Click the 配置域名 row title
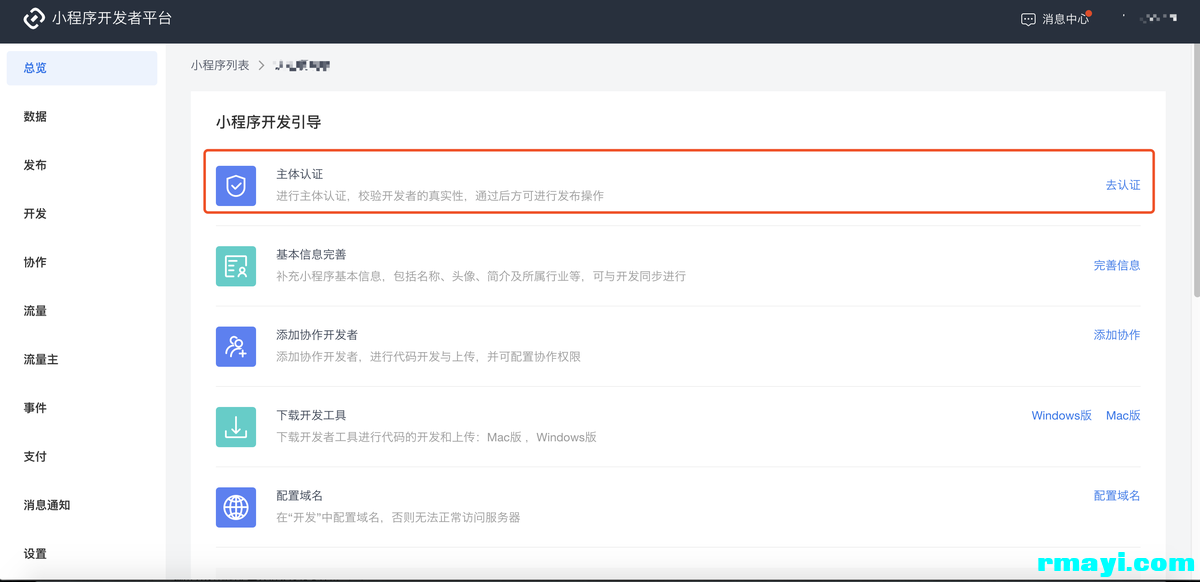 pyautogui.click(x=299, y=495)
